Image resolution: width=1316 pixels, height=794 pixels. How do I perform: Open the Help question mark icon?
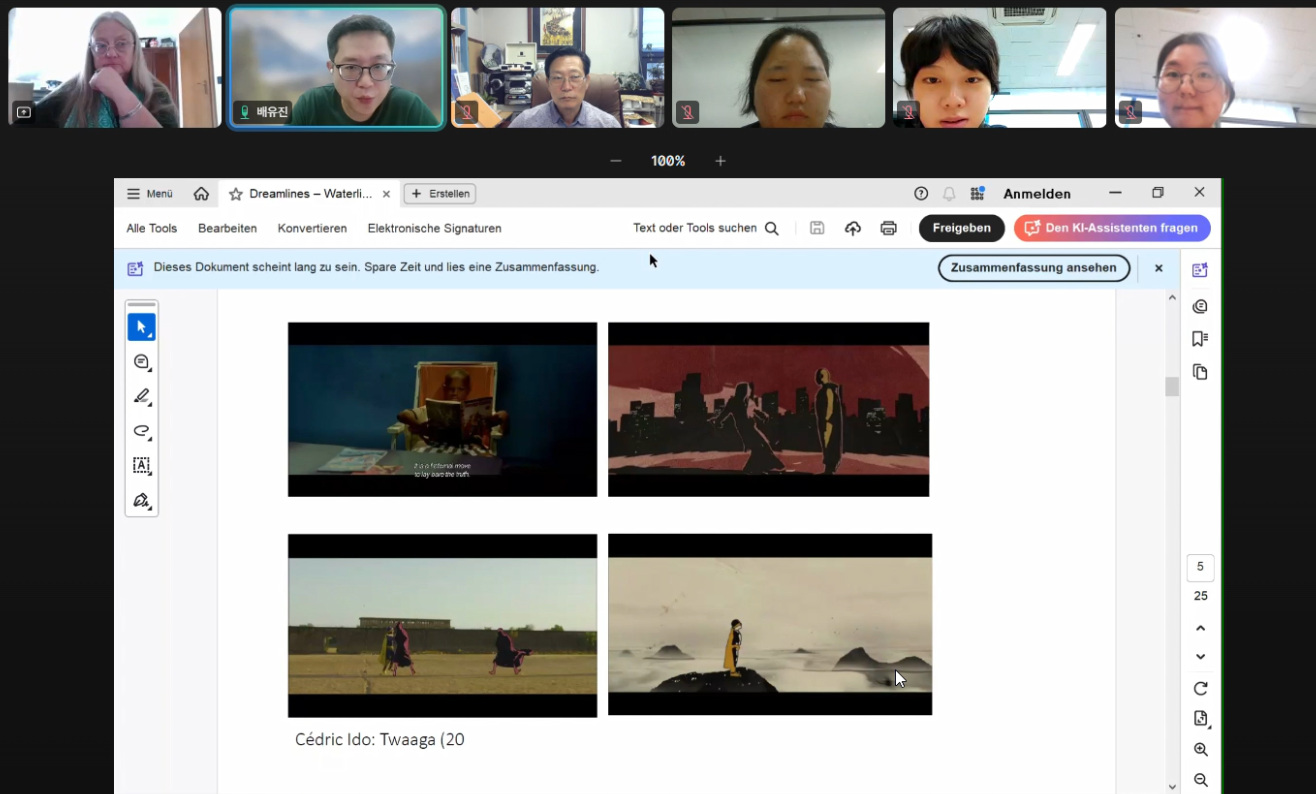[x=921, y=194]
